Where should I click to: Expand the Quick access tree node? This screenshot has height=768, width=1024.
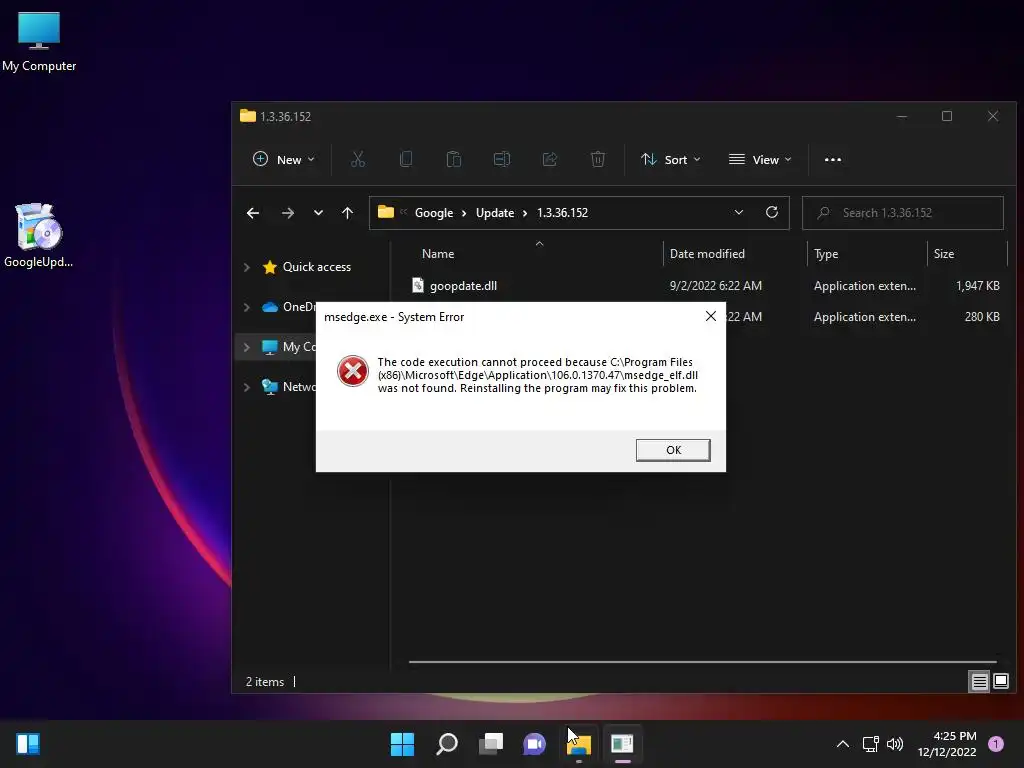click(247, 267)
